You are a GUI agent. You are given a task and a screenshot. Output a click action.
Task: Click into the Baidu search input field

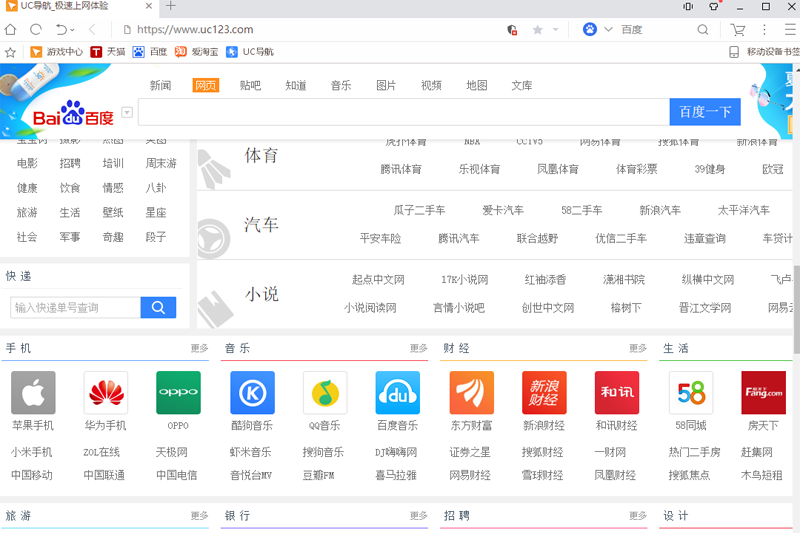tap(402, 112)
